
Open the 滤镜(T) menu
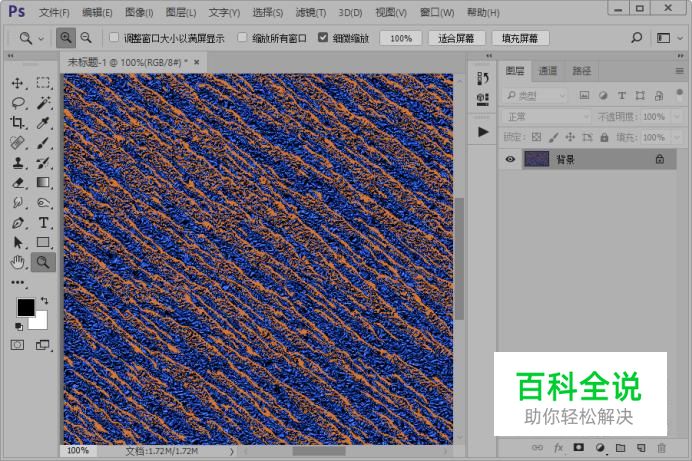[311, 13]
